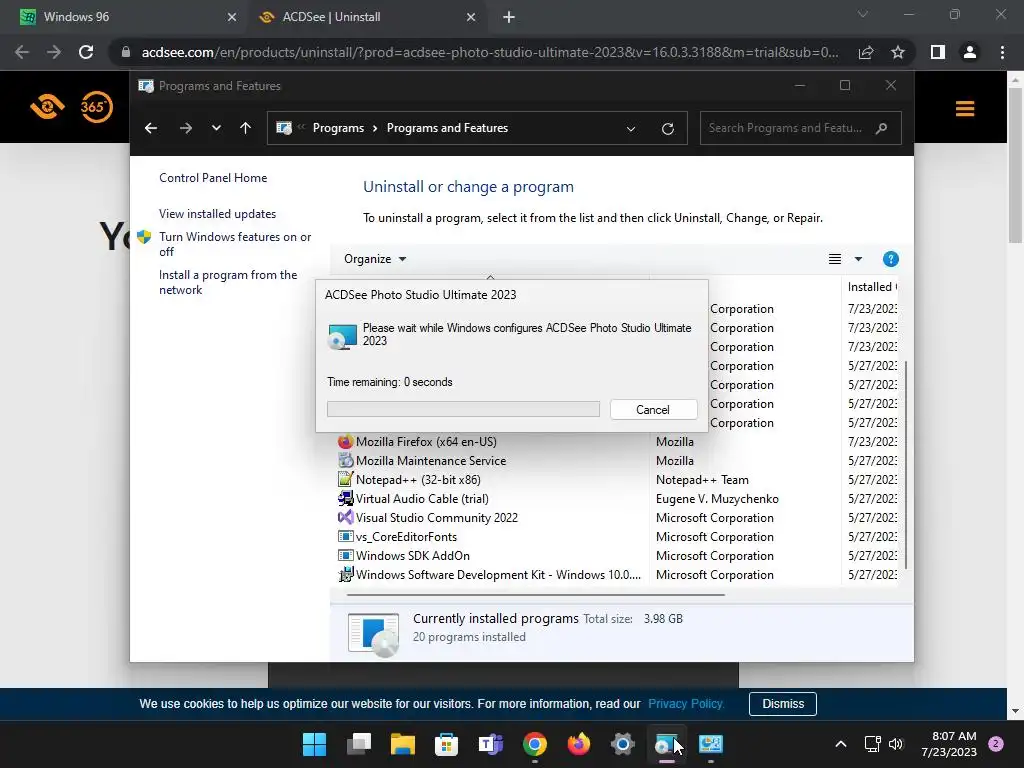1024x768 pixels.
Task: Close the ACDSee | Uninstall browser tab
Action: pos(471,18)
